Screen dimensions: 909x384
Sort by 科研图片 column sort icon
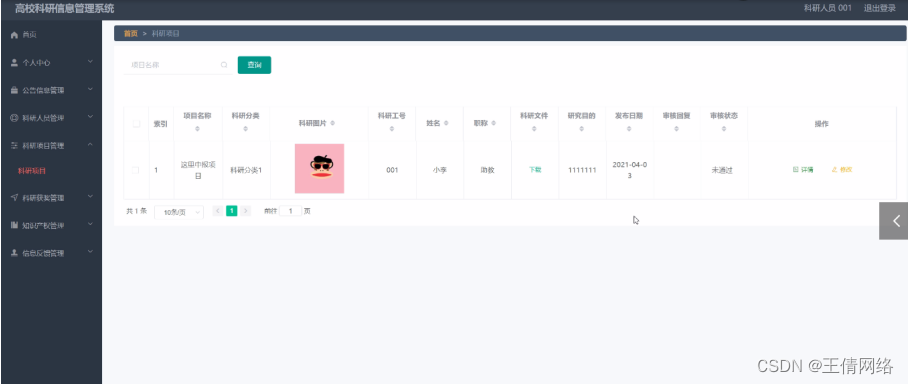(x=333, y=124)
